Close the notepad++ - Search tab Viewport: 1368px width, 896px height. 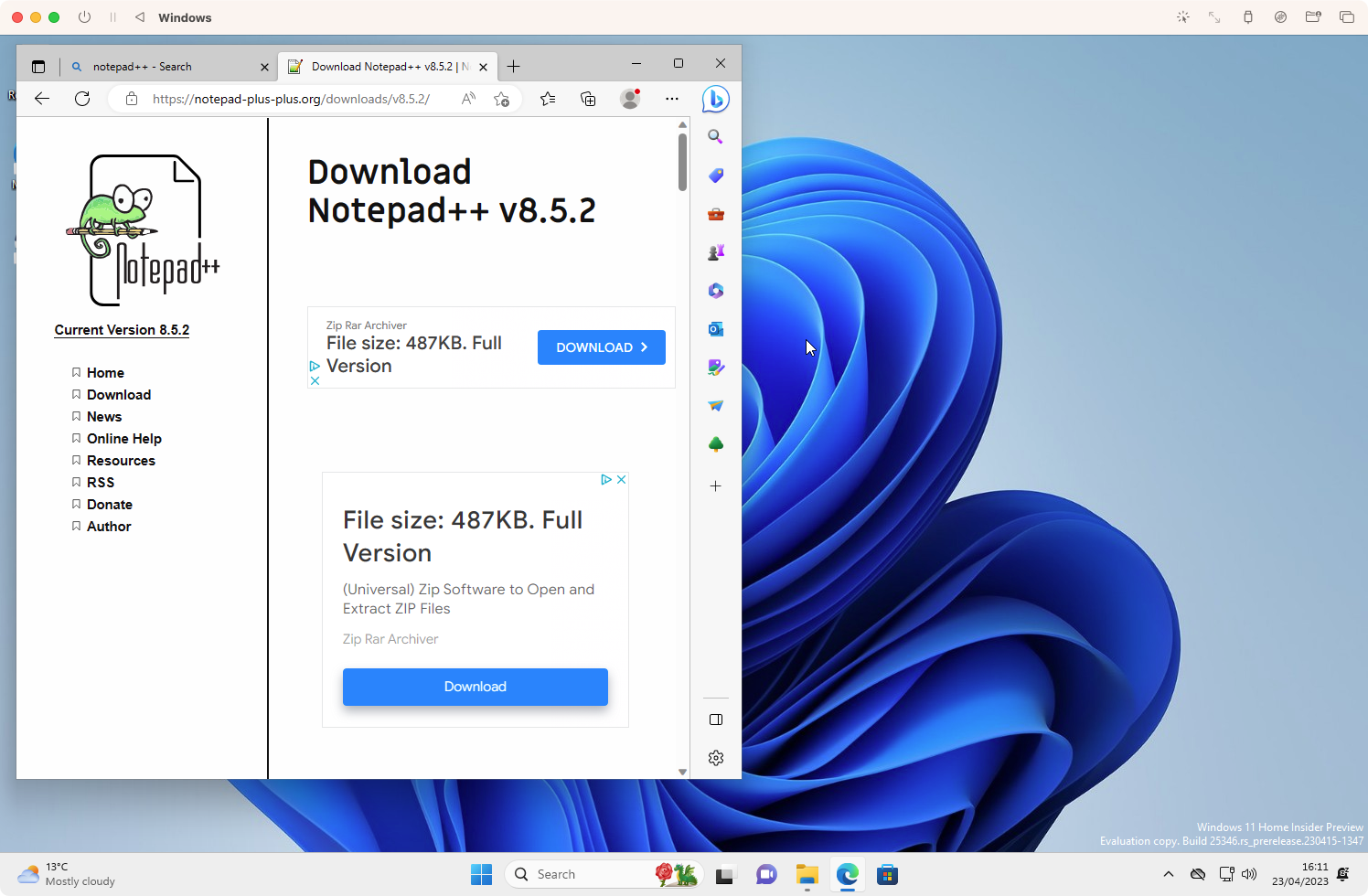pyautogui.click(x=264, y=67)
